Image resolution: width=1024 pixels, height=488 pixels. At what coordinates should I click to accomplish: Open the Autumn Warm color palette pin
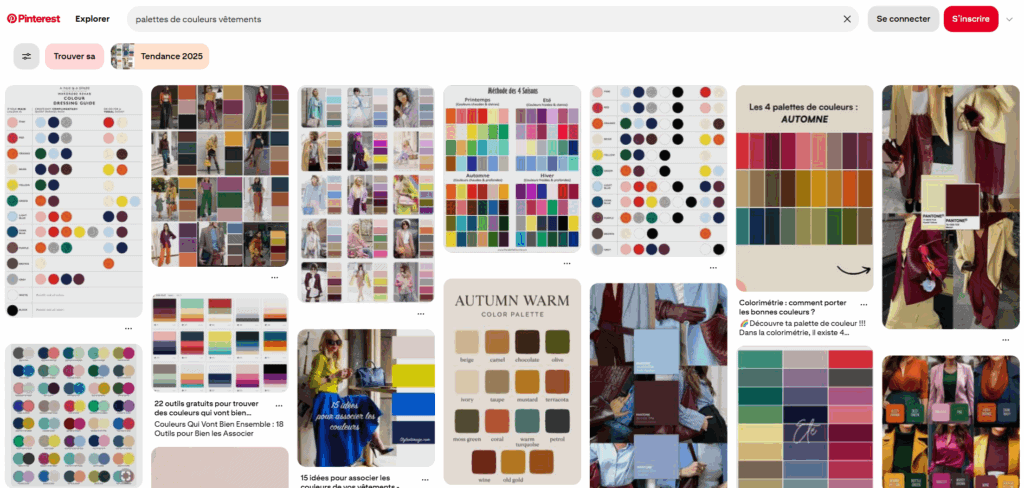[x=512, y=382]
